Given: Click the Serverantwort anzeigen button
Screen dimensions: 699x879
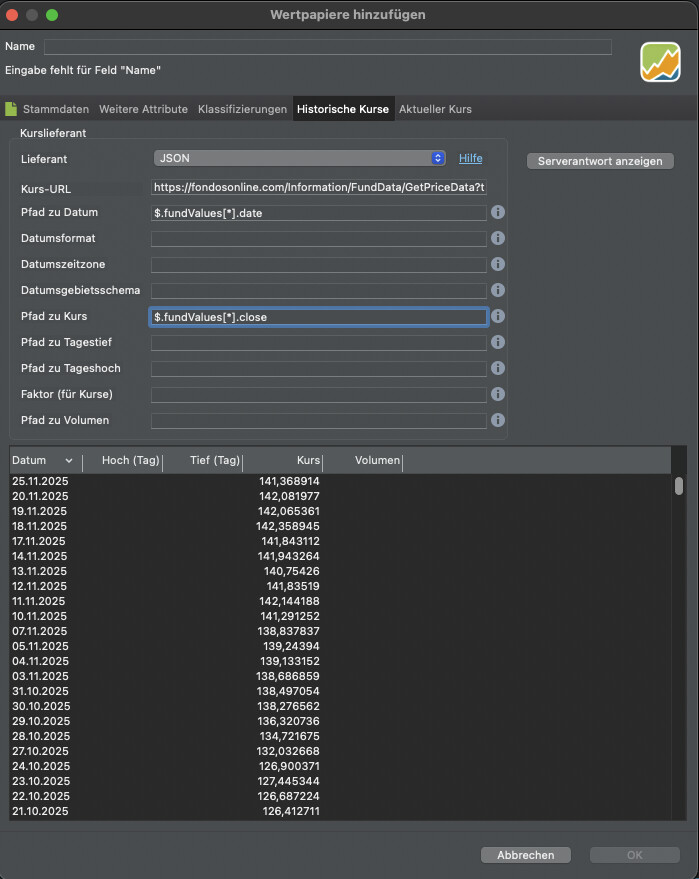Looking at the screenshot, I should click(x=600, y=161).
